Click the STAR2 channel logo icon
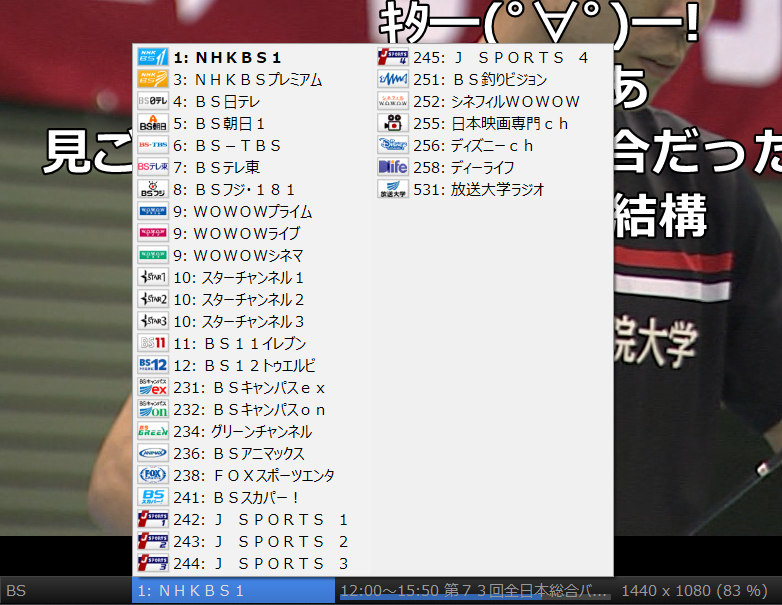The image size is (782, 605). [153, 299]
